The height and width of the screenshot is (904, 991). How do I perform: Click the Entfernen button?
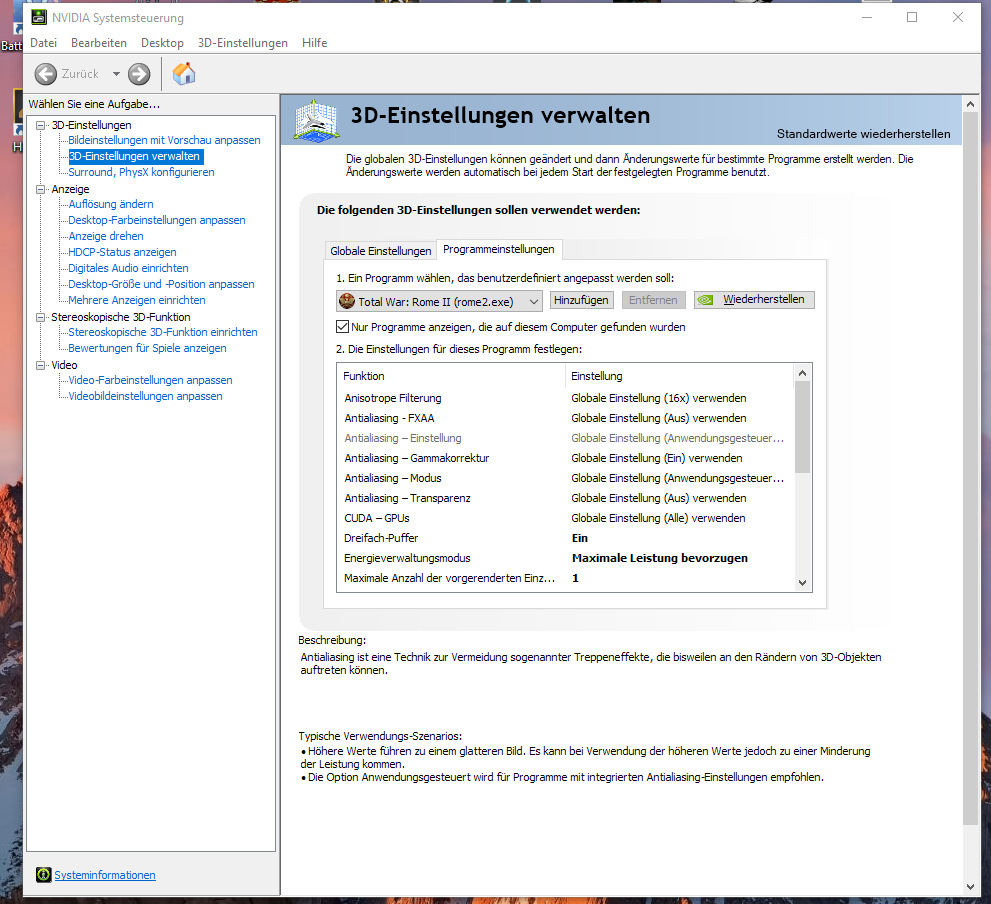pos(653,300)
